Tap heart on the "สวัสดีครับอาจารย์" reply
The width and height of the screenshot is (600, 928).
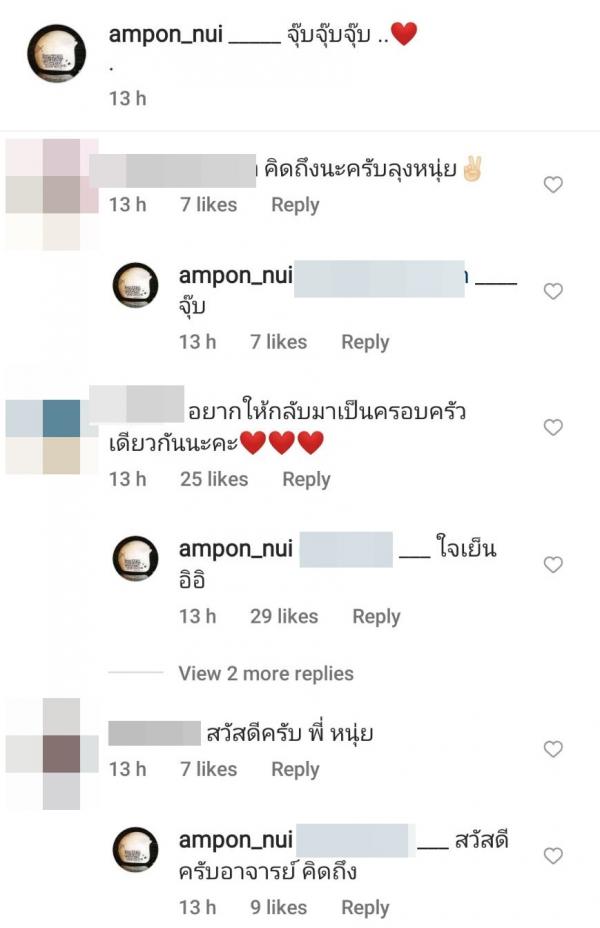click(x=553, y=856)
